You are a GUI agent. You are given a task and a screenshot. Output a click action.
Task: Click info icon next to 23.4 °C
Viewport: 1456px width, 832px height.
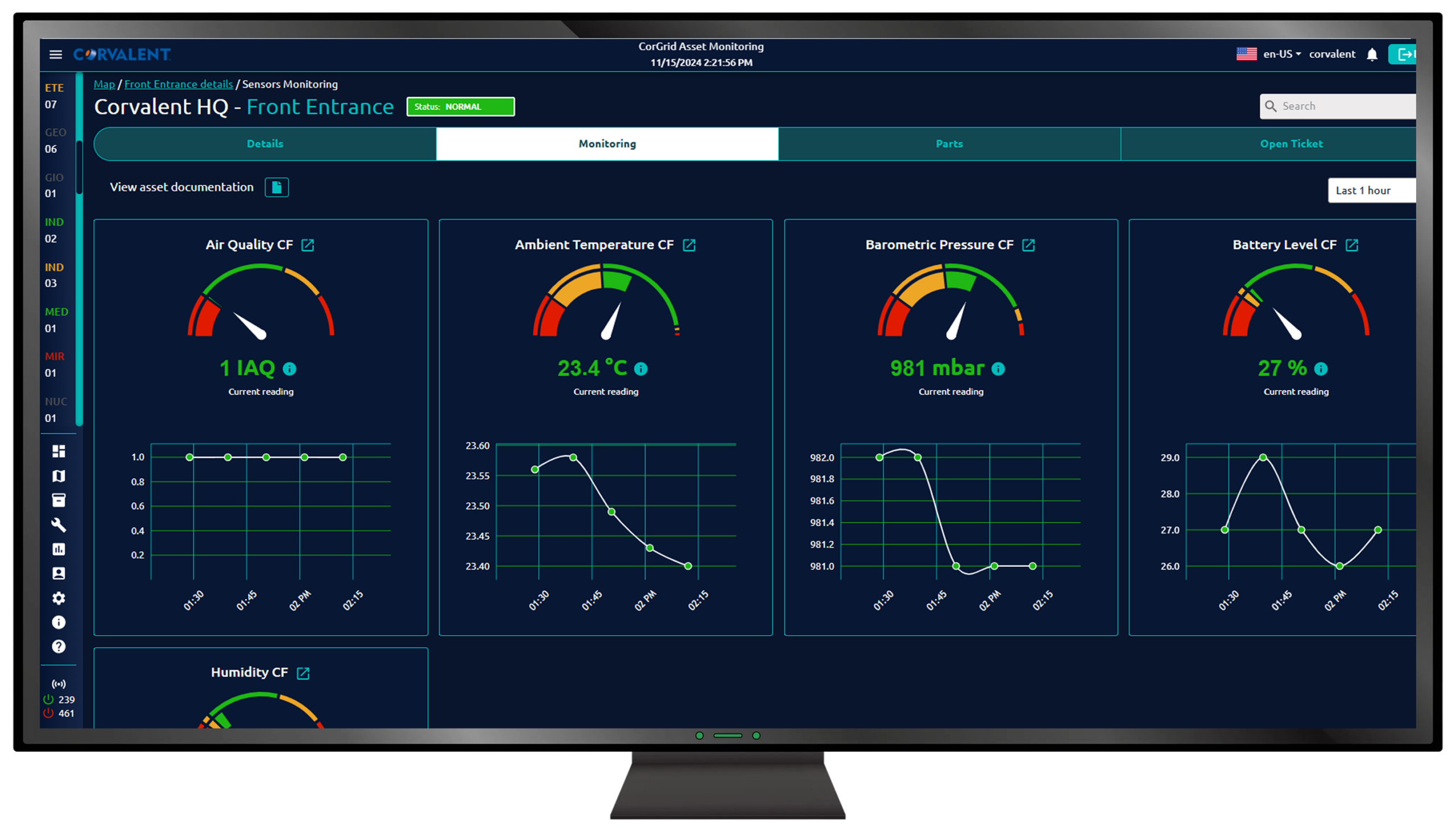tap(641, 369)
